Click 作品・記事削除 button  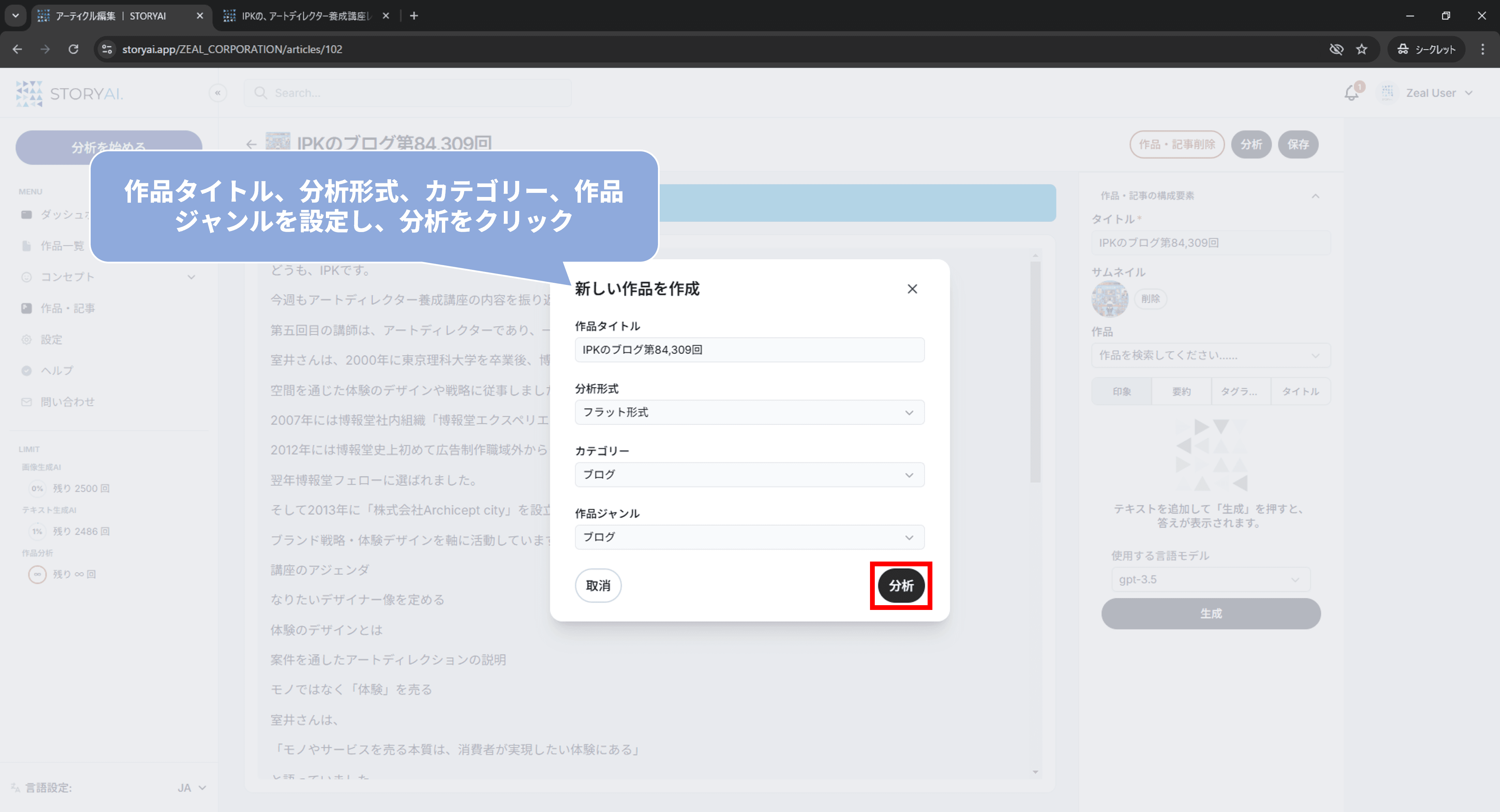point(1177,144)
